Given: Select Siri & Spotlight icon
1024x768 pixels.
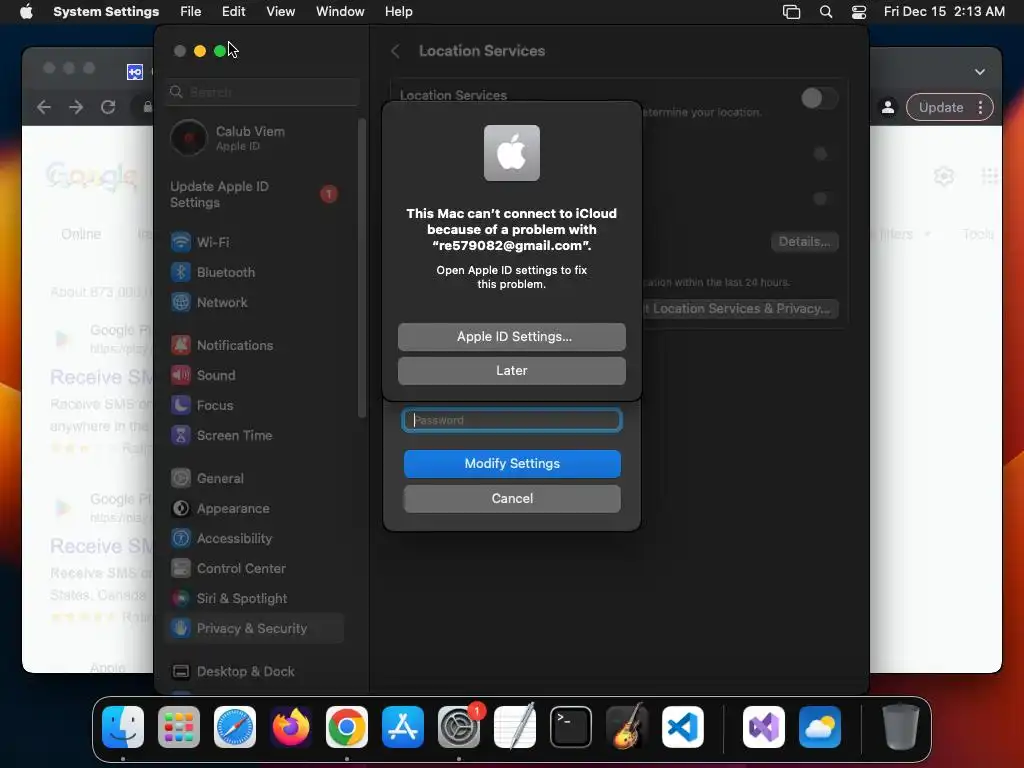Looking at the screenshot, I should click(x=180, y=598).
